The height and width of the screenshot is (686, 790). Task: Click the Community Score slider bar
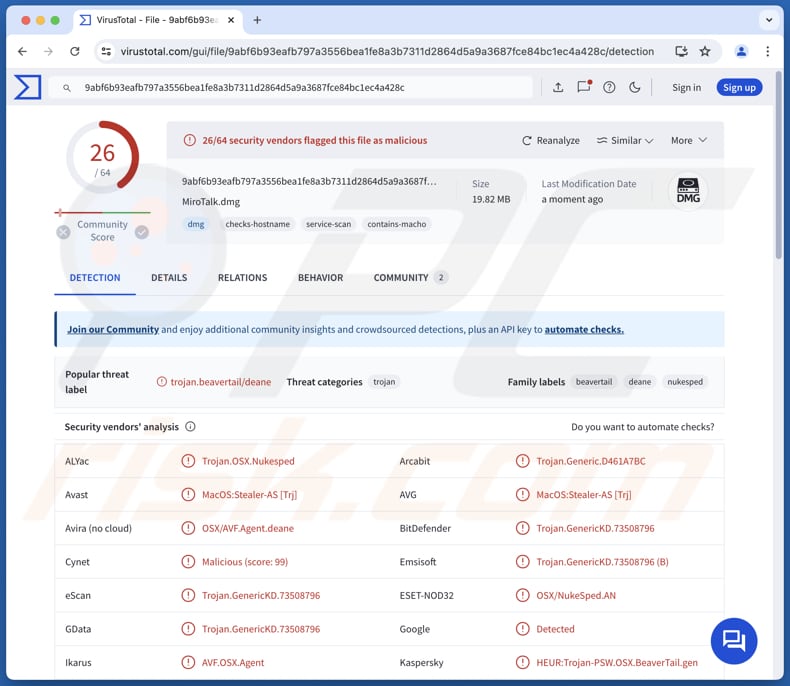[x=102, y=213]
